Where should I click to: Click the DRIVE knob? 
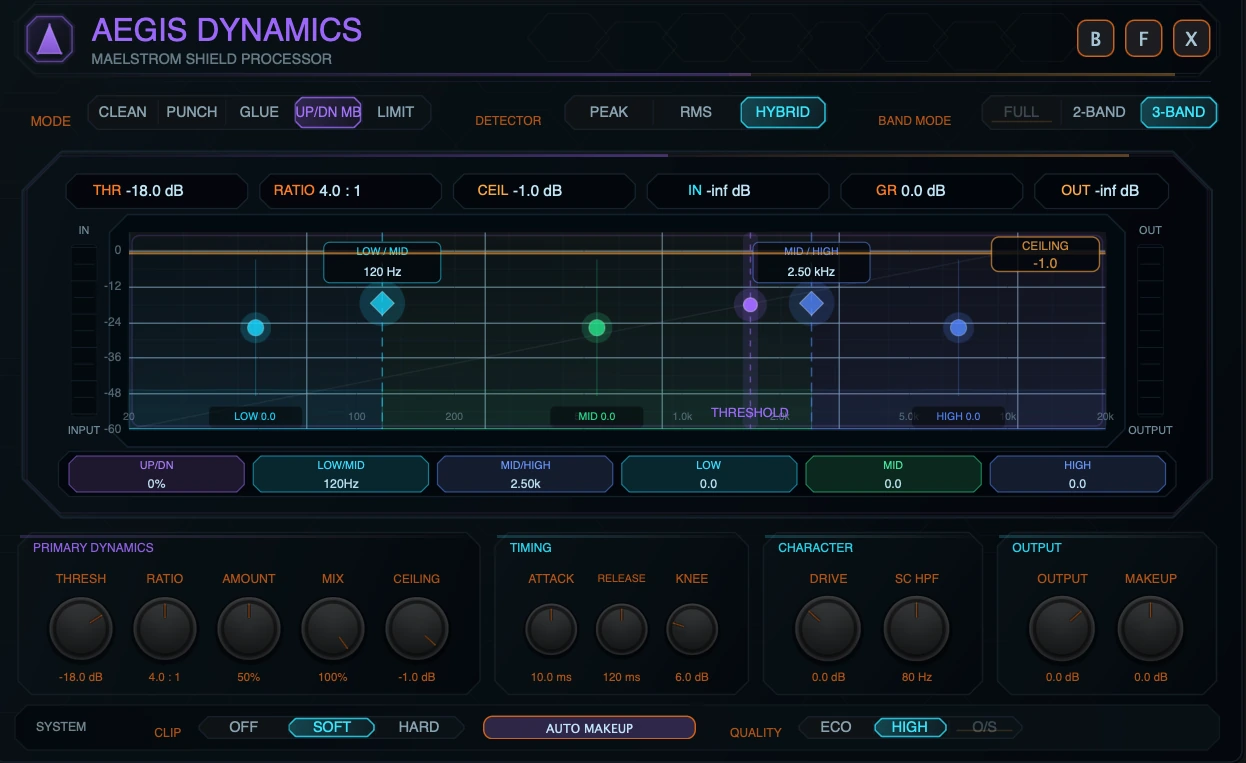coord(828,629)
